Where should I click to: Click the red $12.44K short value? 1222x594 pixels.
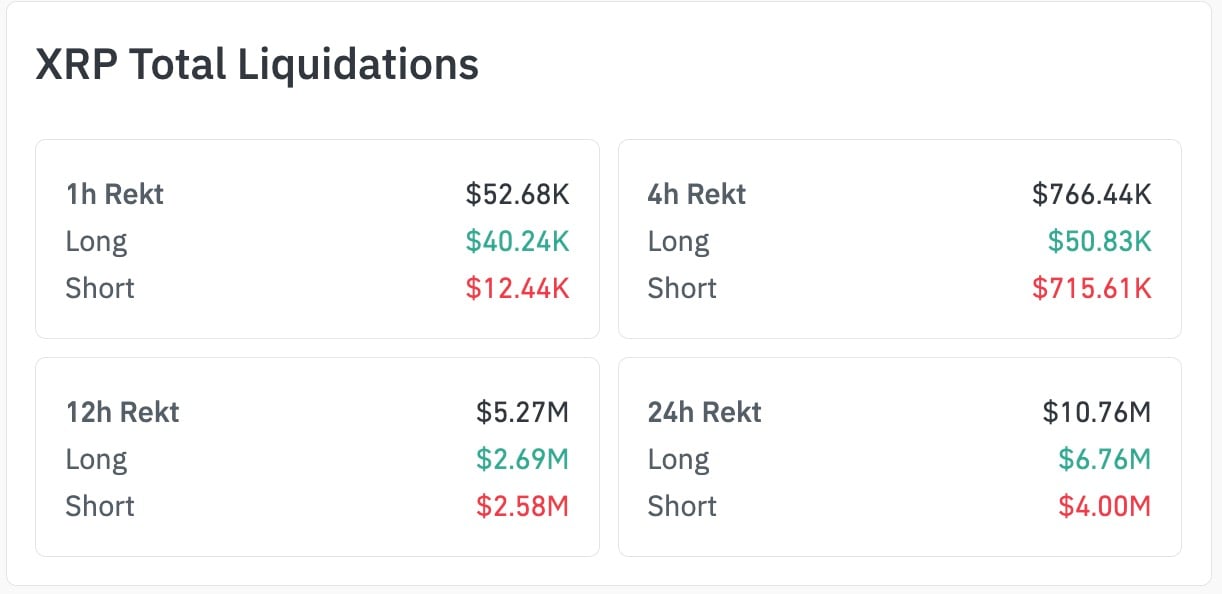(517, 288)
